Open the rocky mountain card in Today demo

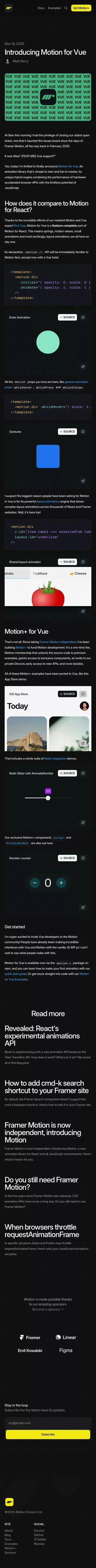pyautogui.click(x=26, y=734)
